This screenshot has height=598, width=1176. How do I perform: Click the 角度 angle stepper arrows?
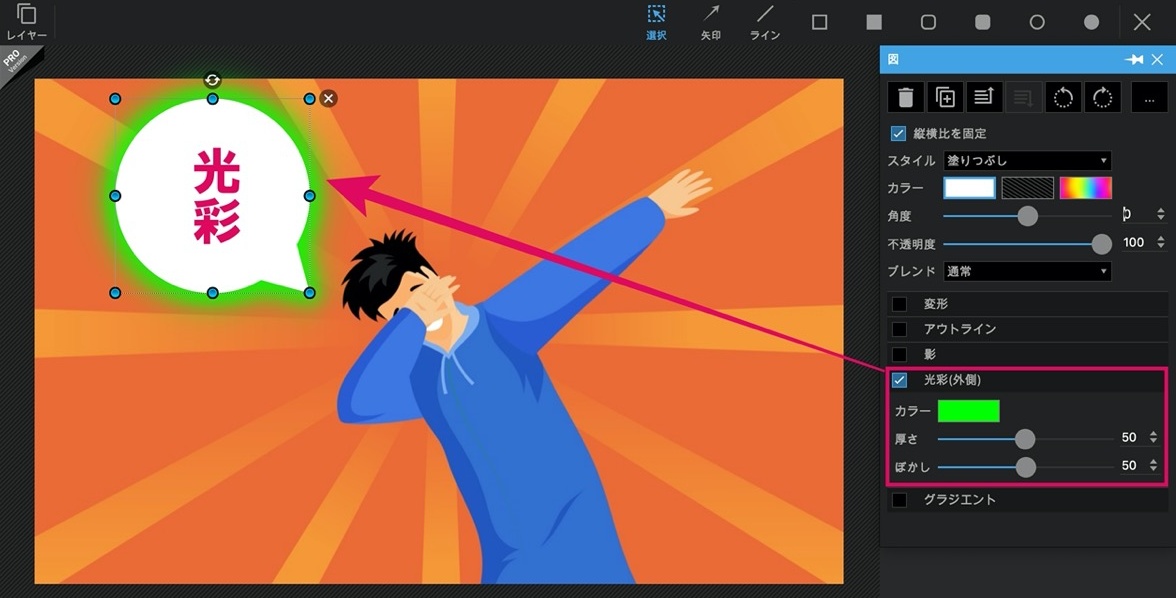[x=1161, y=215]
